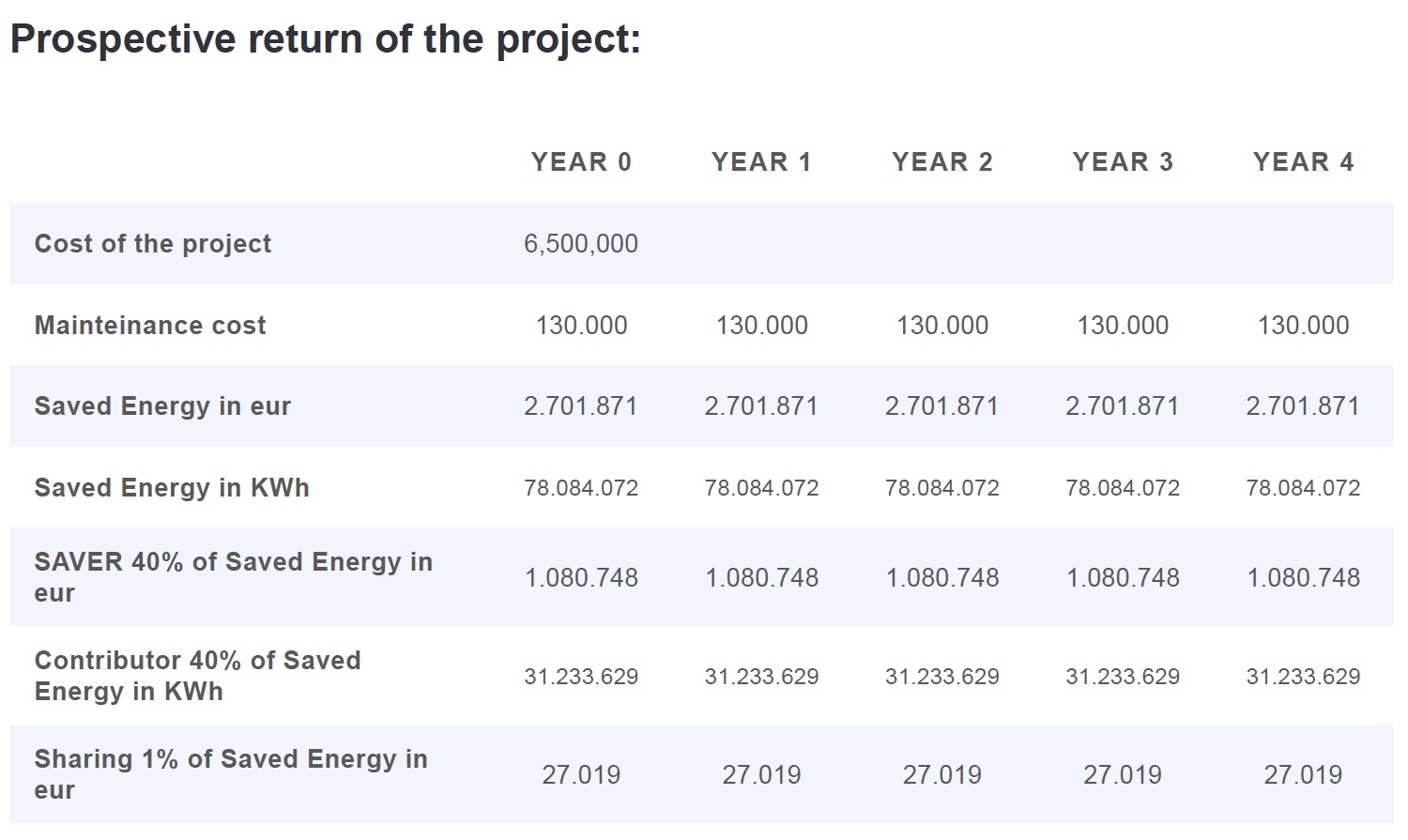Viewport: 1408px width, 840px height.
Task: Click Contributor 40% KWh value under YEAR 0
Action: [581, 677]
